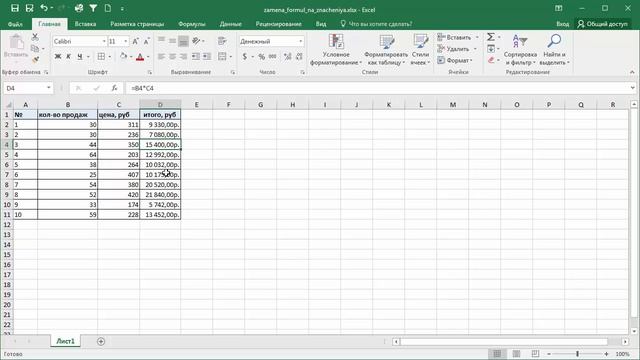Copy the selection using the copy icon
640x360 pixels.
(x=35, y=49)
